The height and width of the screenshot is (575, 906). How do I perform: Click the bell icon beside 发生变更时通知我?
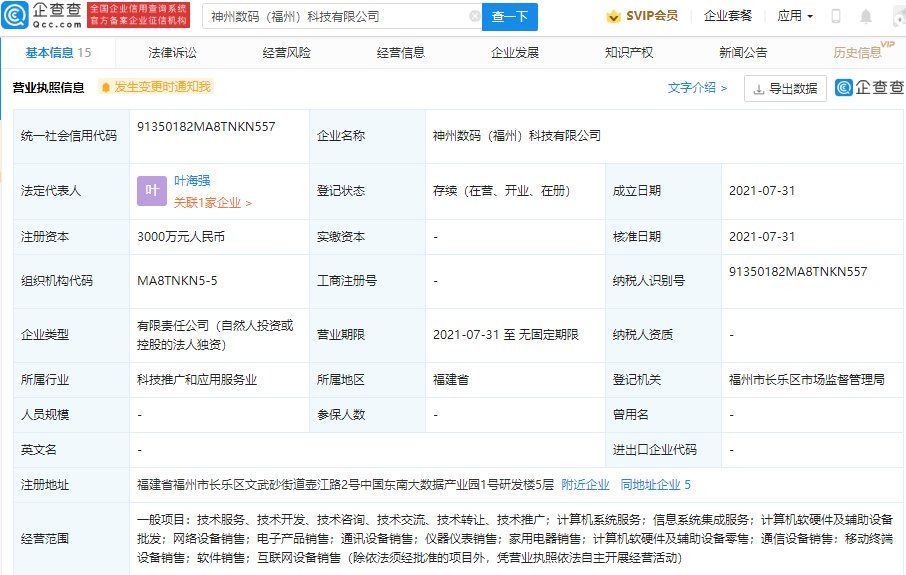tap(106, 87)
